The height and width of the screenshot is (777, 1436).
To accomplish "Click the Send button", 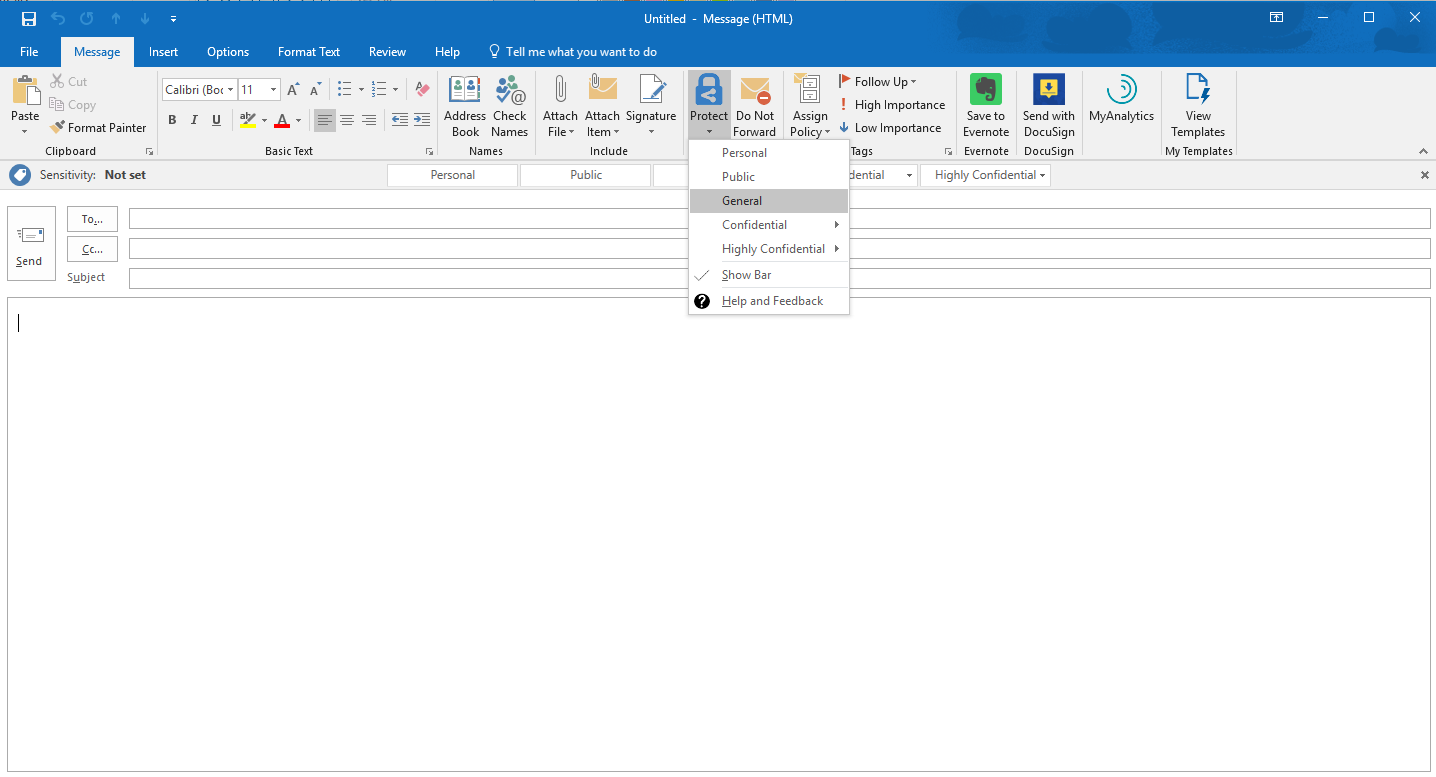I will click(30, 243).
